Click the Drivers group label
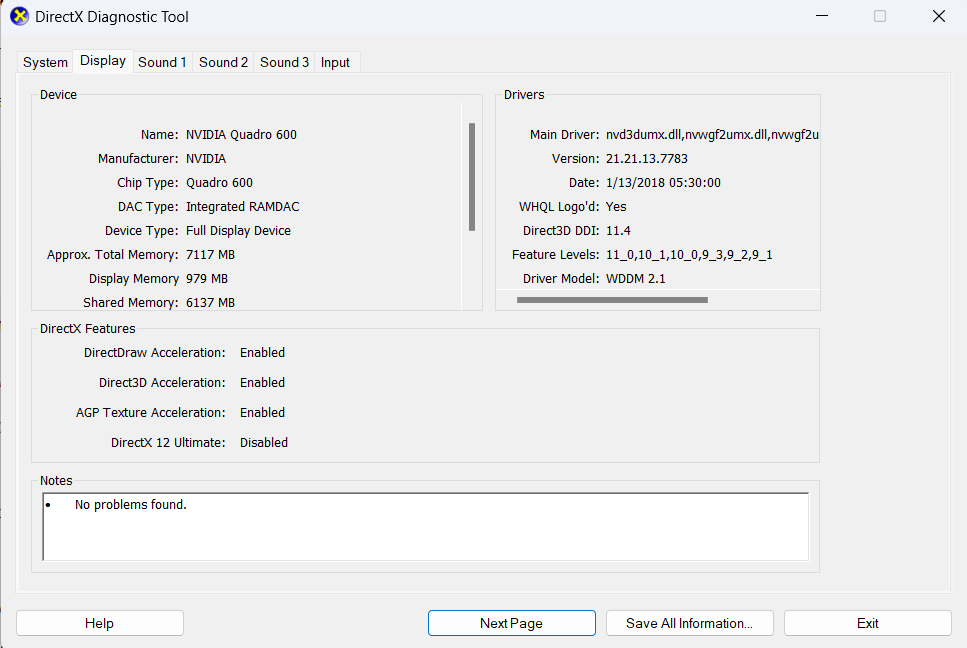 click(x=524, y=95)
